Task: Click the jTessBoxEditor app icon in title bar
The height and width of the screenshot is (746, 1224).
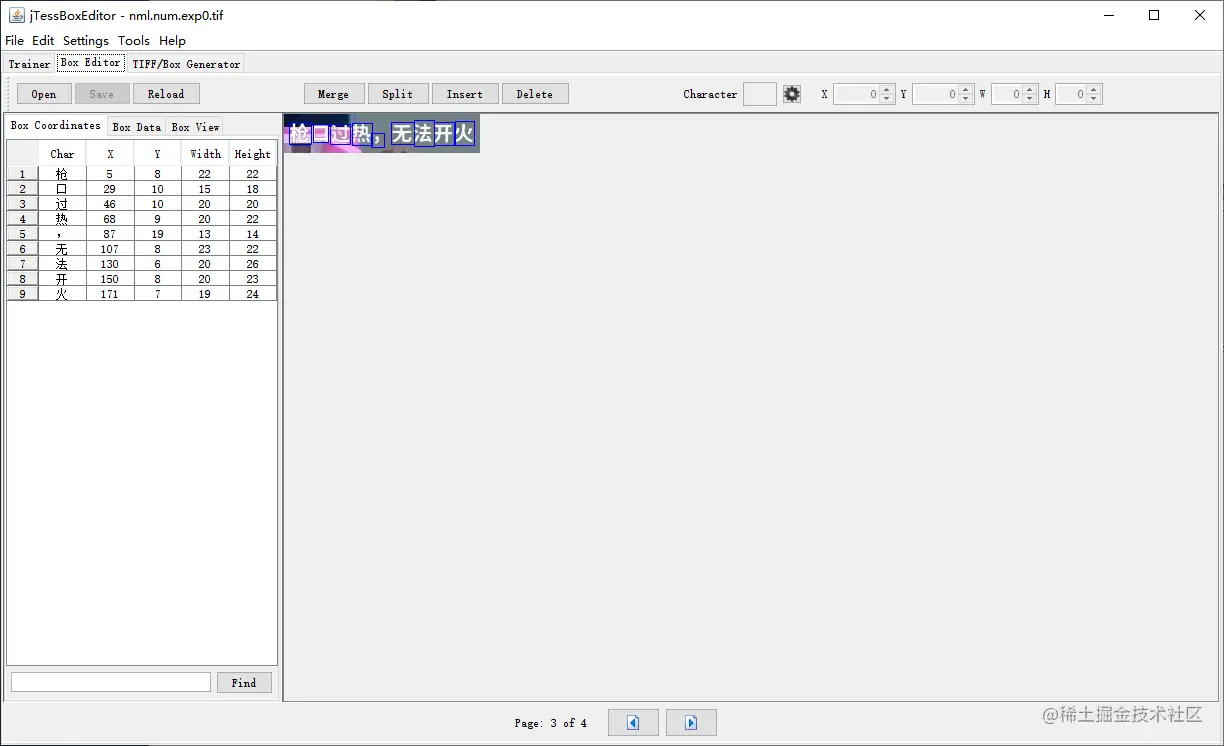Action: click(17, 15)
